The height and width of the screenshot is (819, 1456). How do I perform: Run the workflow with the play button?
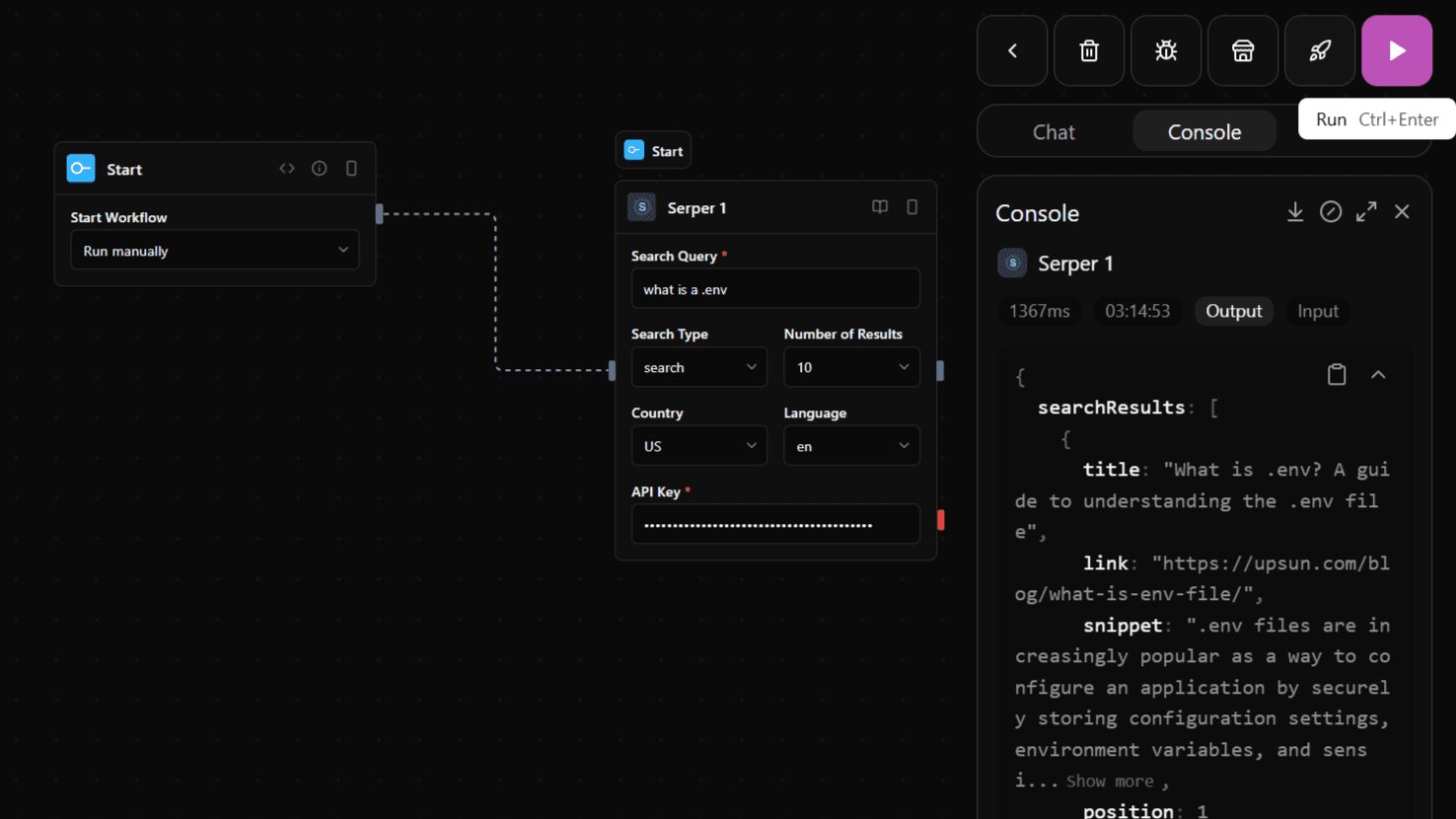[x=1396, y=50]
